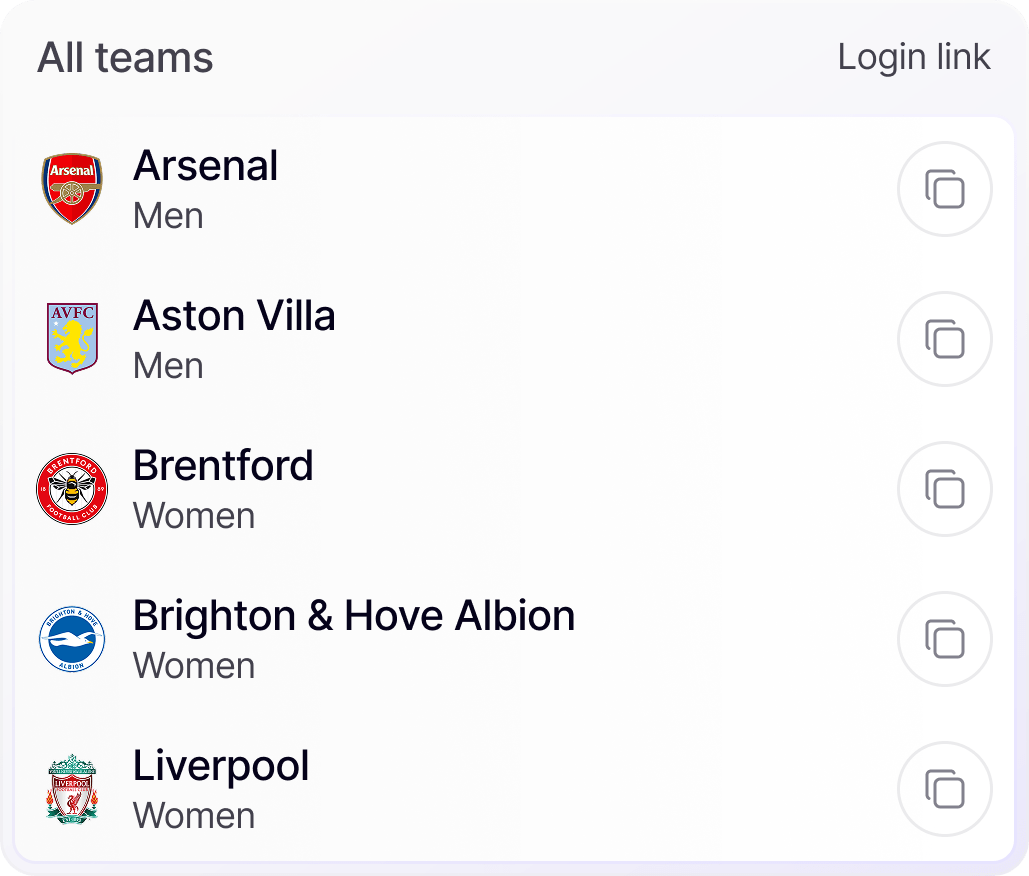Viewport: 1029px width, 876px height.
Task: Click the Brighton seagull crest
Action: coord(72,640)
